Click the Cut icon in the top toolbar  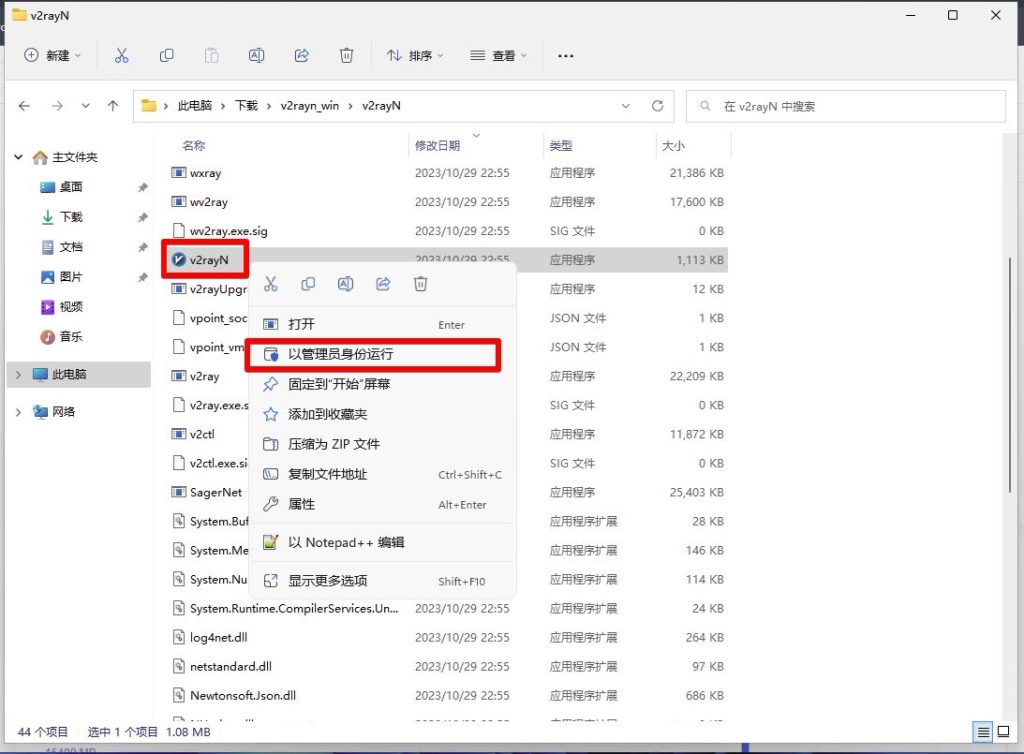[x=121, y=55]
